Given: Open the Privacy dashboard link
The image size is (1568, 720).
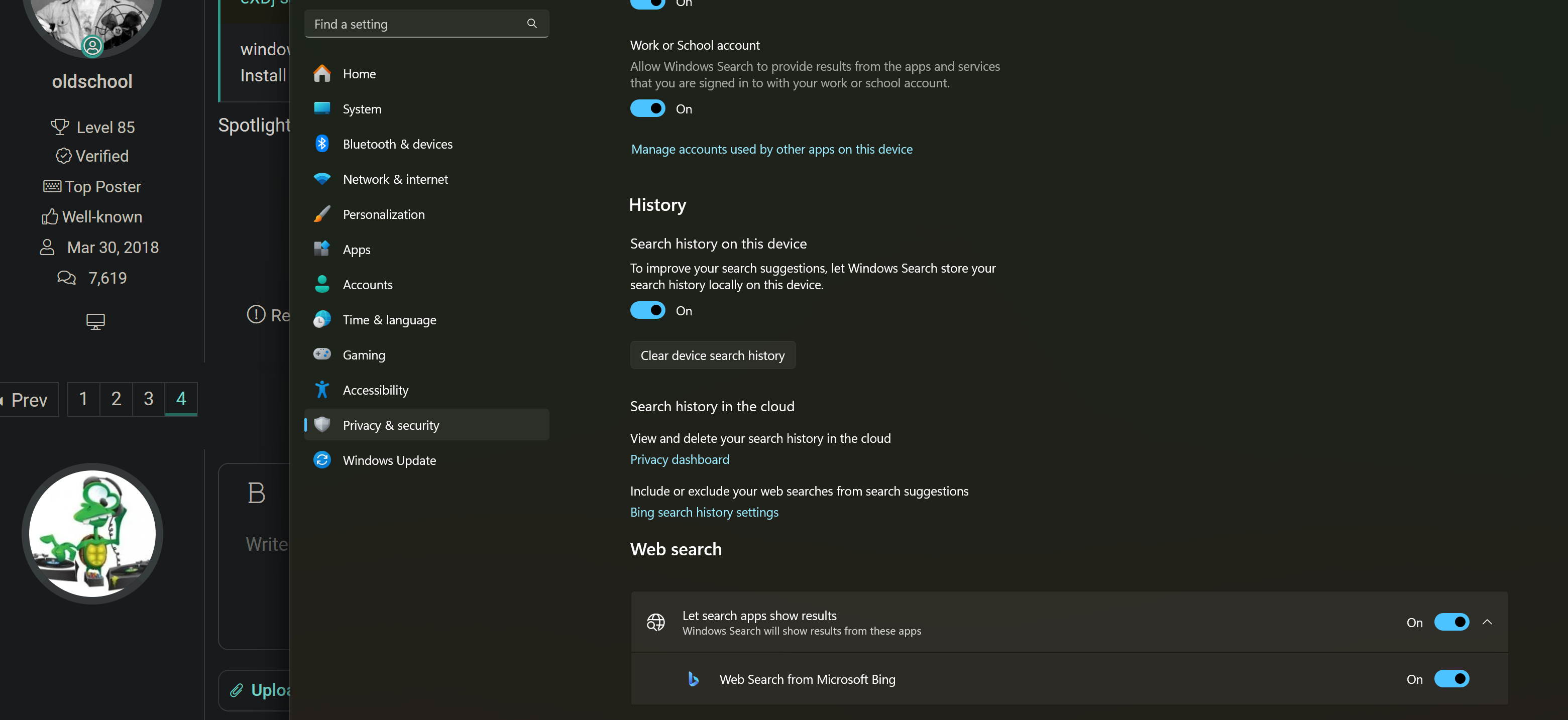Looking at the screenshot, I should [x=680, y=459].
